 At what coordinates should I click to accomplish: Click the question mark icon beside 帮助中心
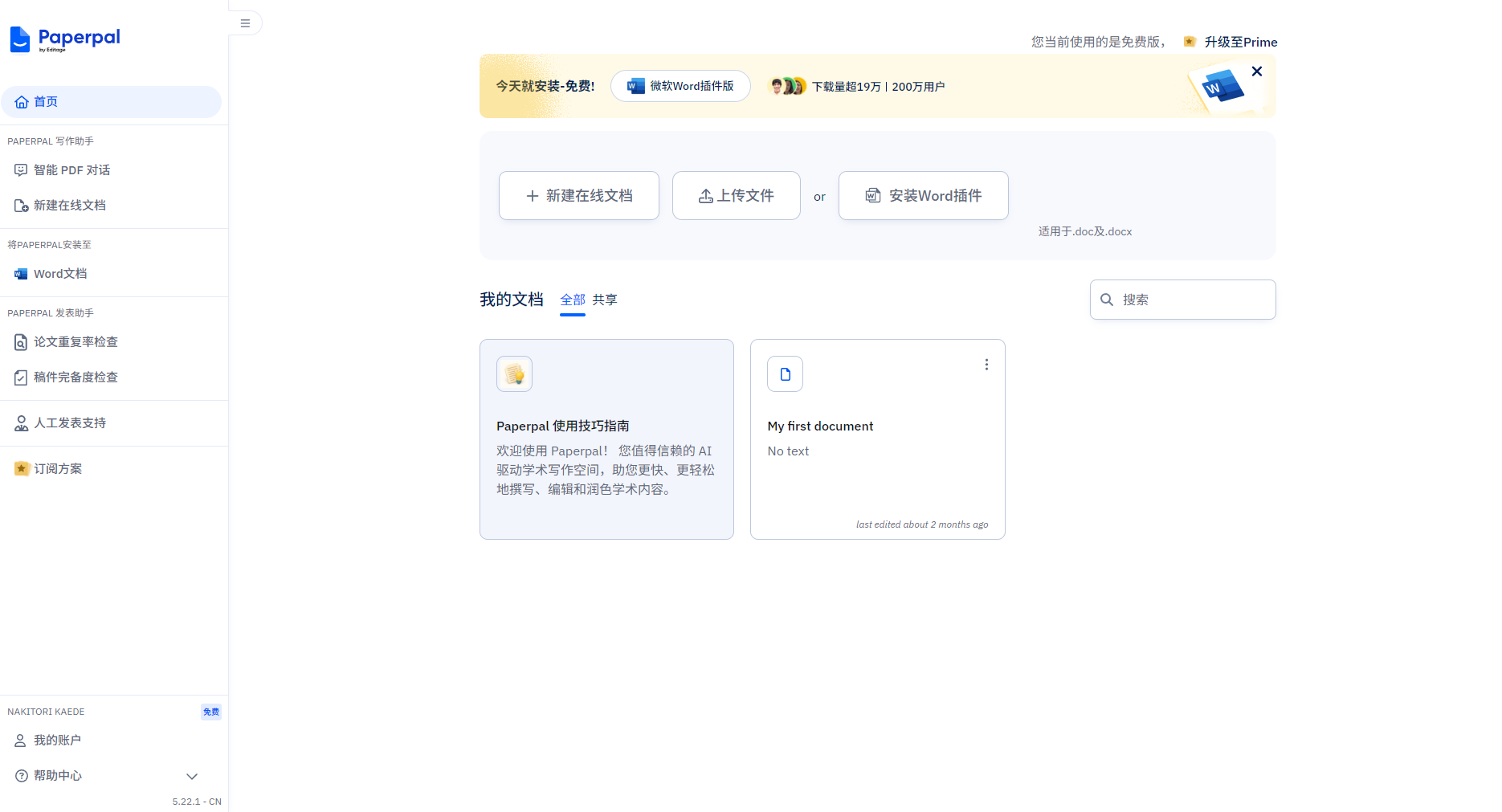(22, 776)
